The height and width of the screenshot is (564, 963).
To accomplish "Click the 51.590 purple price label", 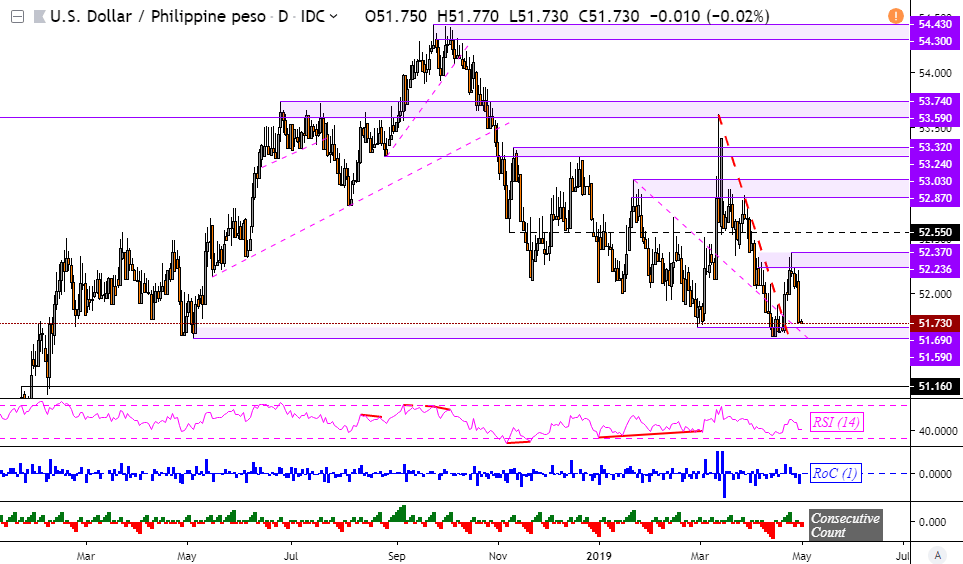I will pyautogui.click(x=935, y=357).
